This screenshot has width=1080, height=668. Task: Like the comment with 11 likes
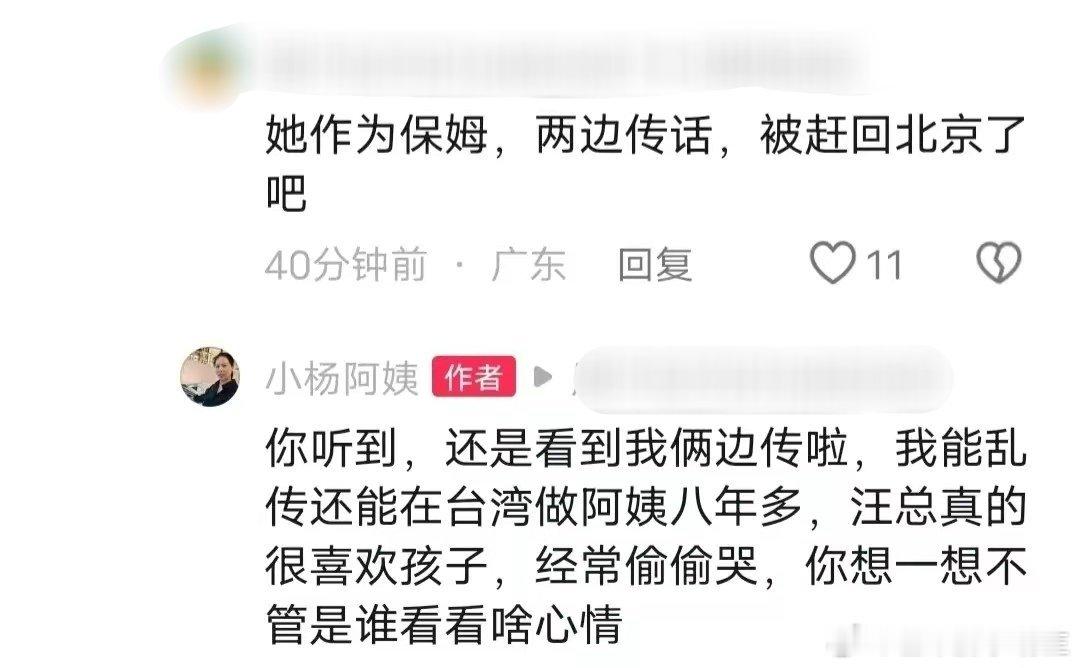click(x=833, y=264)
